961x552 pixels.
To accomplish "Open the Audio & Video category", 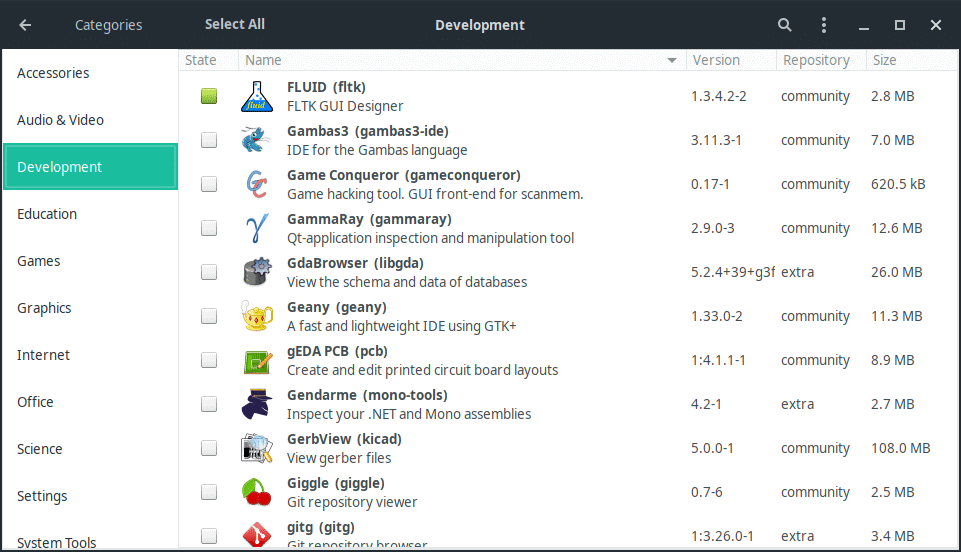I will click(x=90, y=120).
